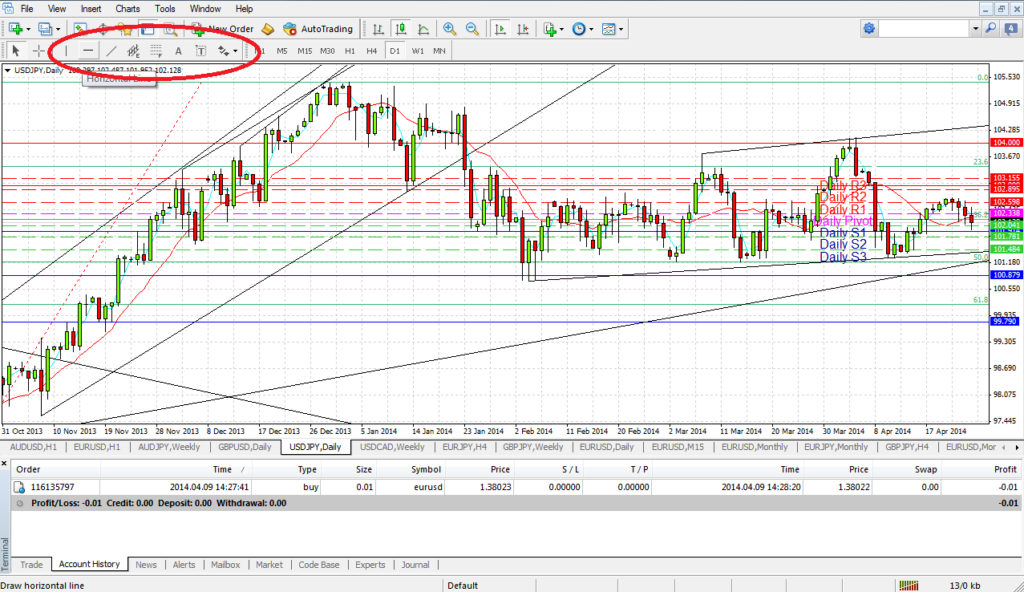1024x592 pixels.
Task: Switch to the M5 timeframe
Action: (x=281, y=50)
